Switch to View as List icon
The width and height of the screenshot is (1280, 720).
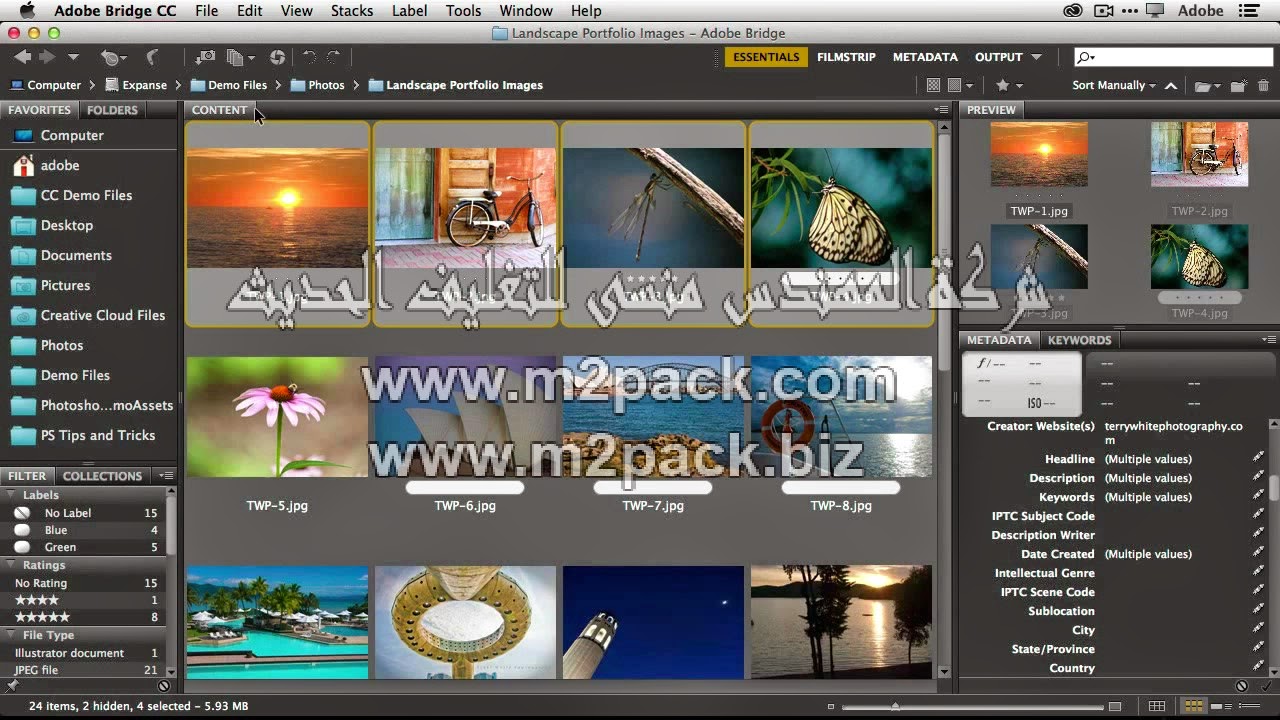[1249, 707]
